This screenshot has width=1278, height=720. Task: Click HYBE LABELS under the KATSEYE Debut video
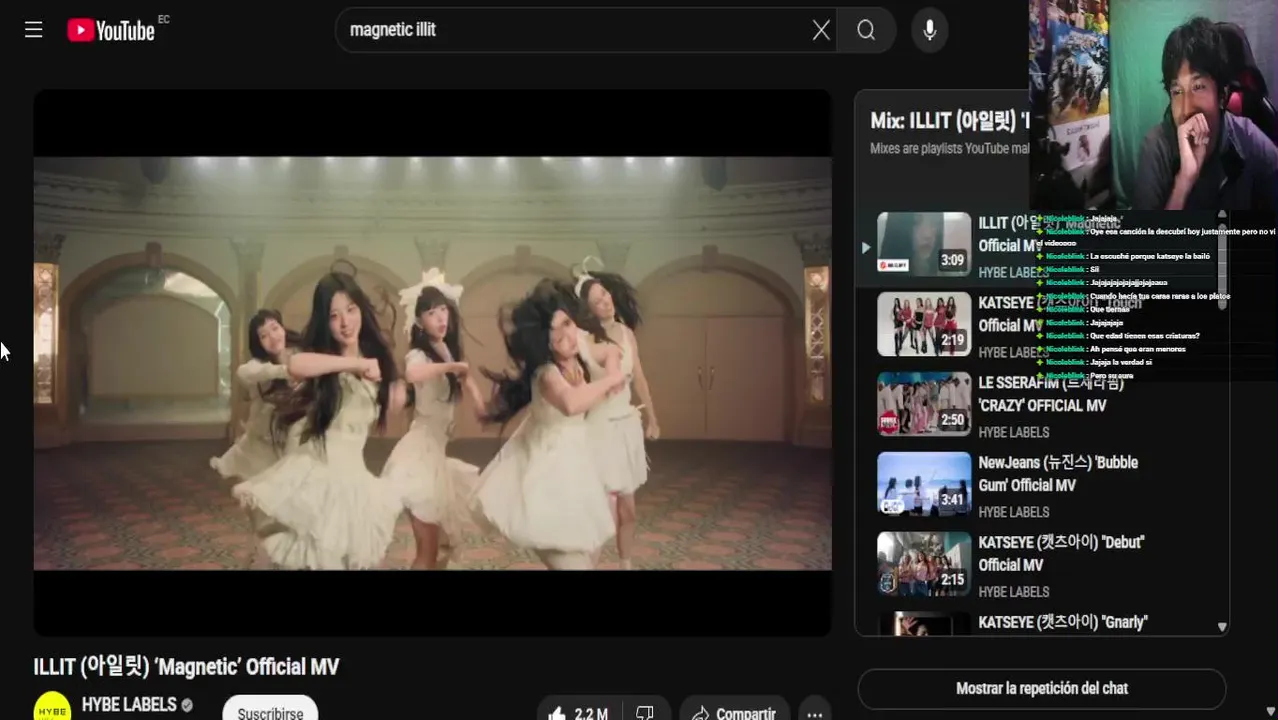pos(1013,592)
